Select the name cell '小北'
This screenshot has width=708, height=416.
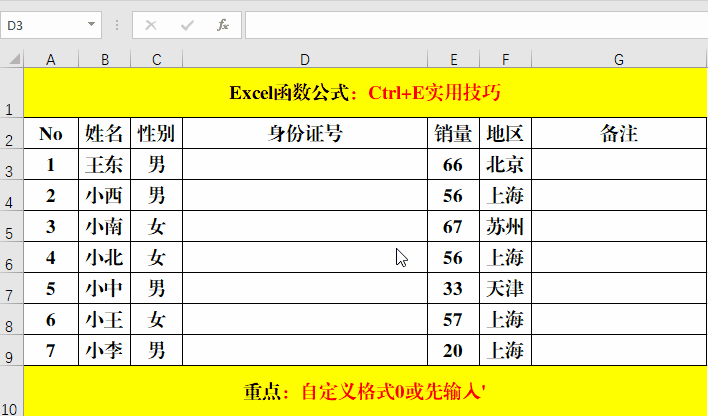pos(105,257)
